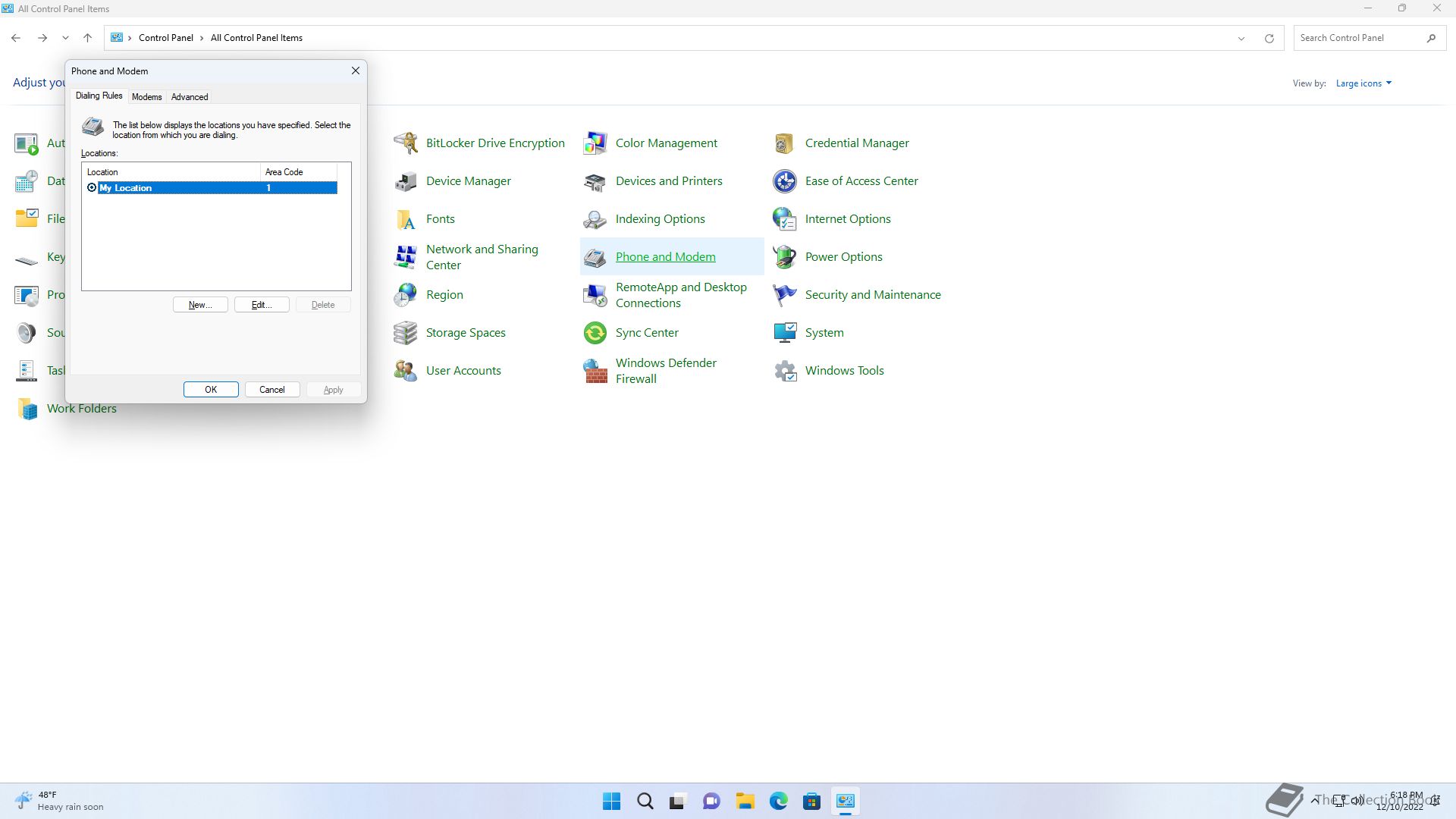Select the Dialing Rules tab
The width and height of the screenshot is (1456, 819).
pyautogui.click(x=99, y=96)
